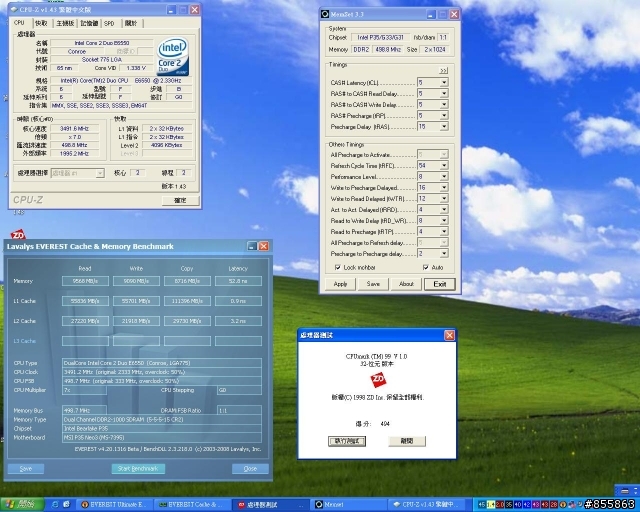This screenshot has width=640, height=512.
Task: Open Act. to Act. Delayed (tRRD) dropdown
Action: click(444, 210)
